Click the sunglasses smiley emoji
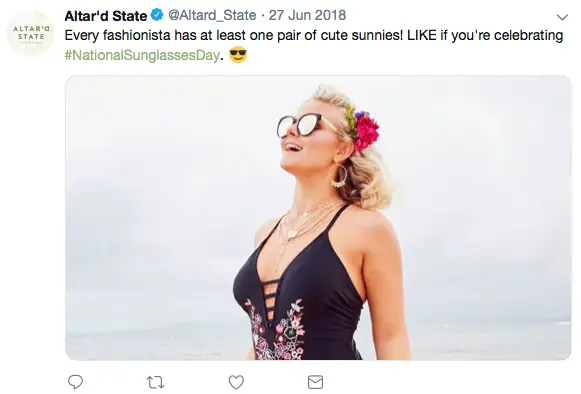Screen dimensions: 581x394 pos(238,55)
